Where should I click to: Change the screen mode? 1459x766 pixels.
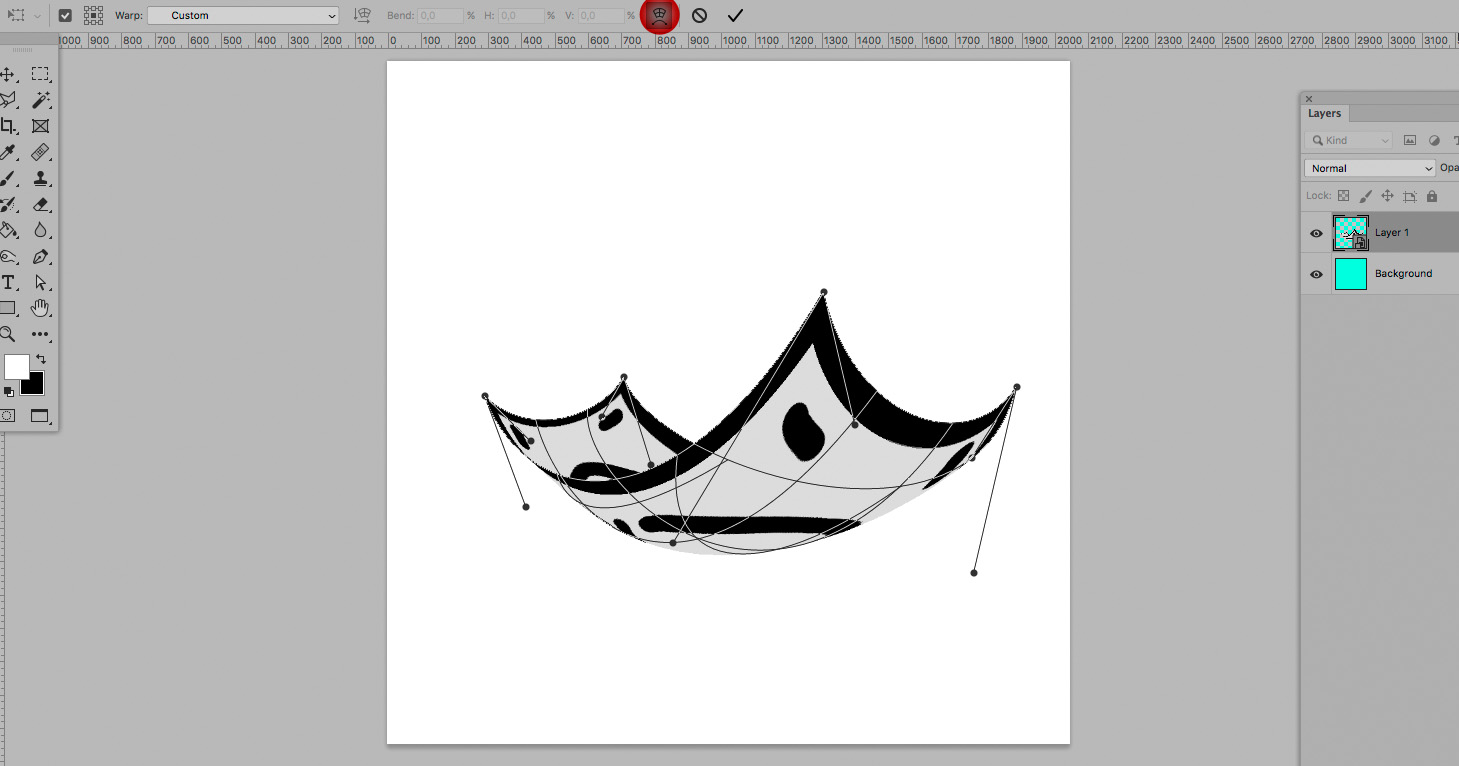[40, 416]
